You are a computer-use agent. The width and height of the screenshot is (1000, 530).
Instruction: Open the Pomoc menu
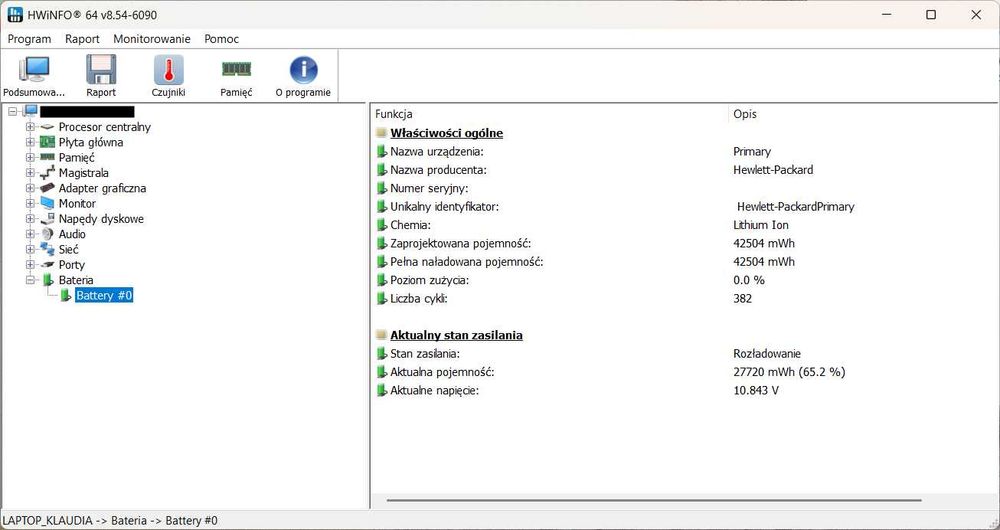(222, 39)
